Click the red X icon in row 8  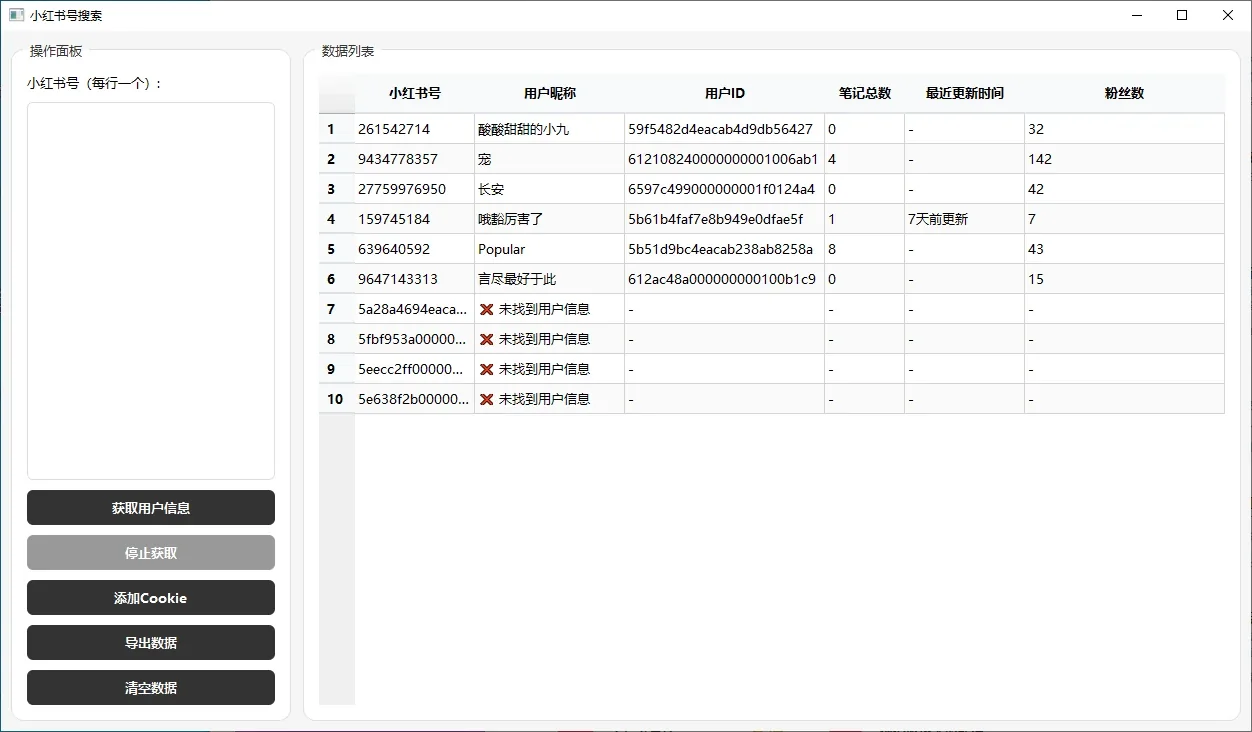click(x=487, y=339)
